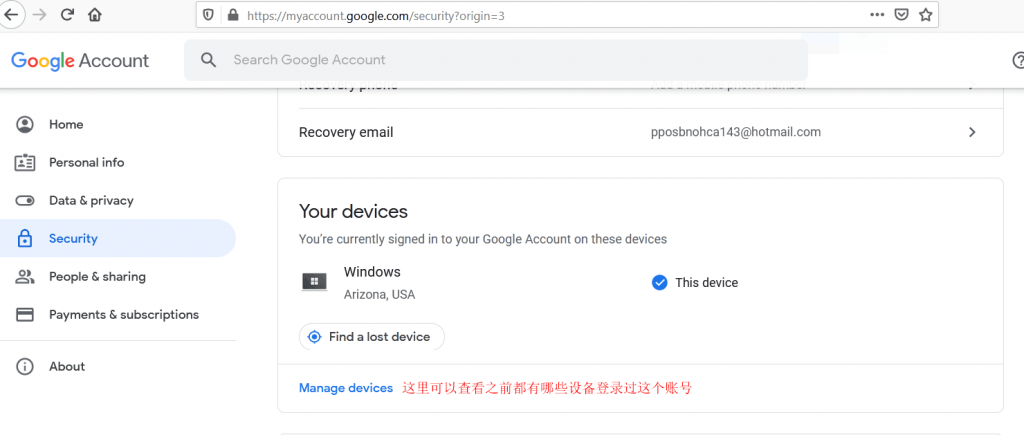Expand Recovery email row chevron
The width and height of the screenshot is (1024, 435).
tap(972, 133)
